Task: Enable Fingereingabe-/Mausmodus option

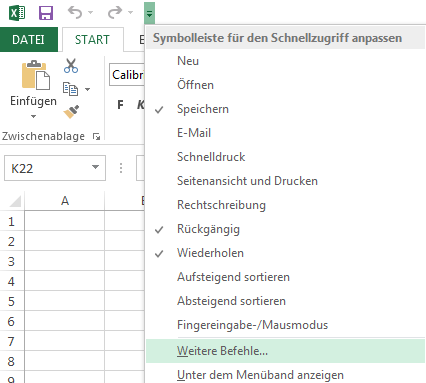Action: click(286, 325)
